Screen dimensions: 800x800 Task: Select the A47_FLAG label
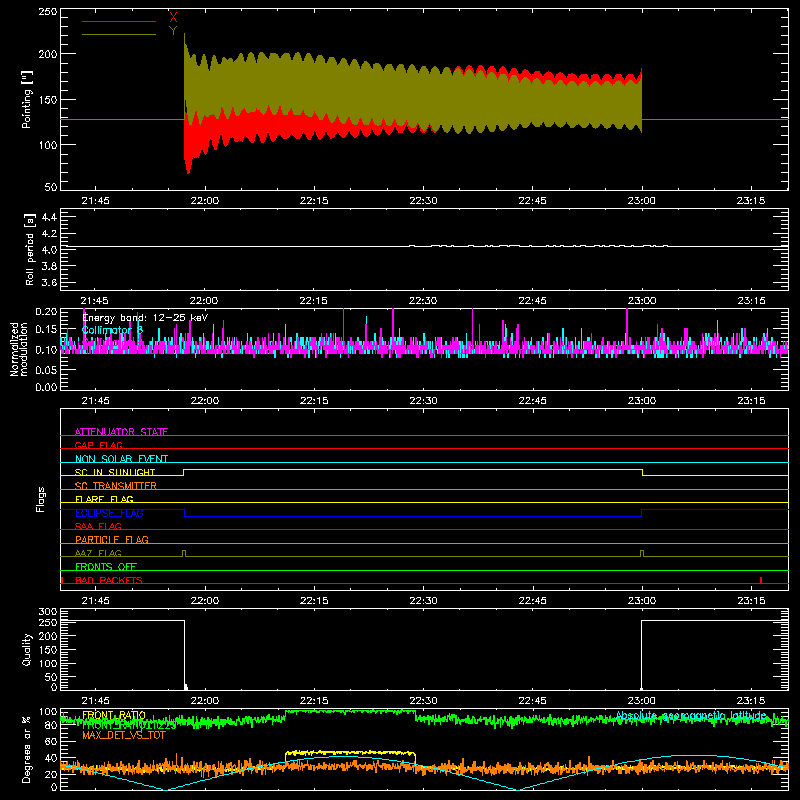[x=98, y=553]
